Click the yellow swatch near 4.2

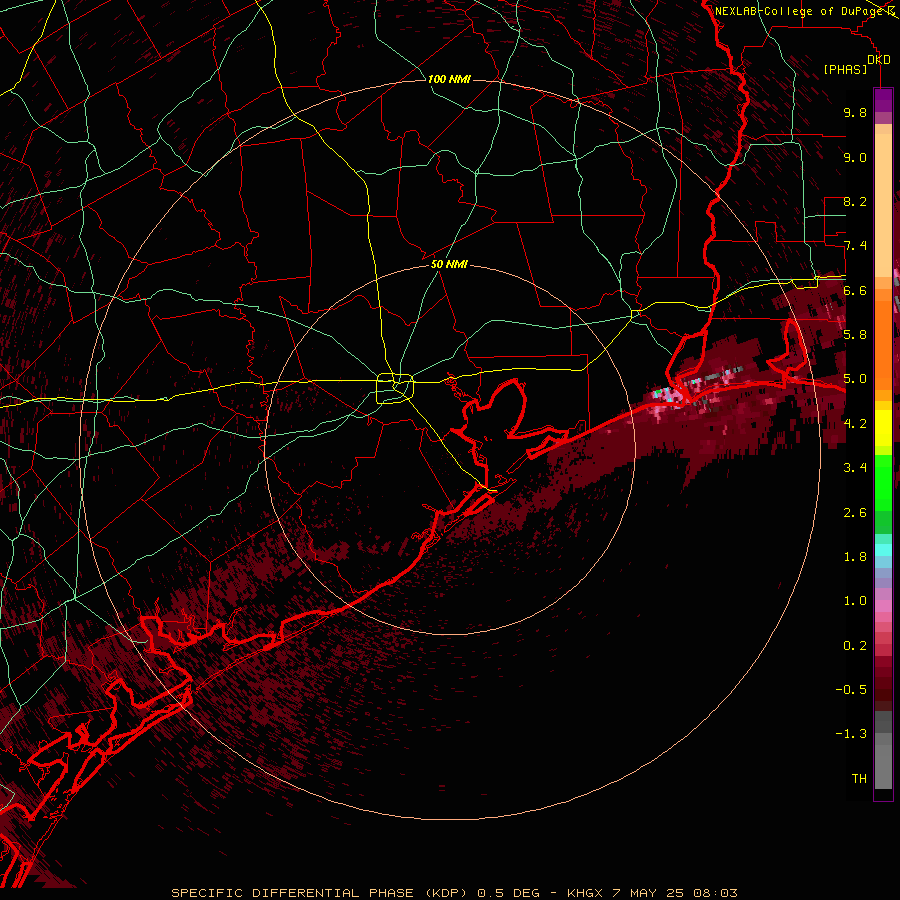(883, 428)
